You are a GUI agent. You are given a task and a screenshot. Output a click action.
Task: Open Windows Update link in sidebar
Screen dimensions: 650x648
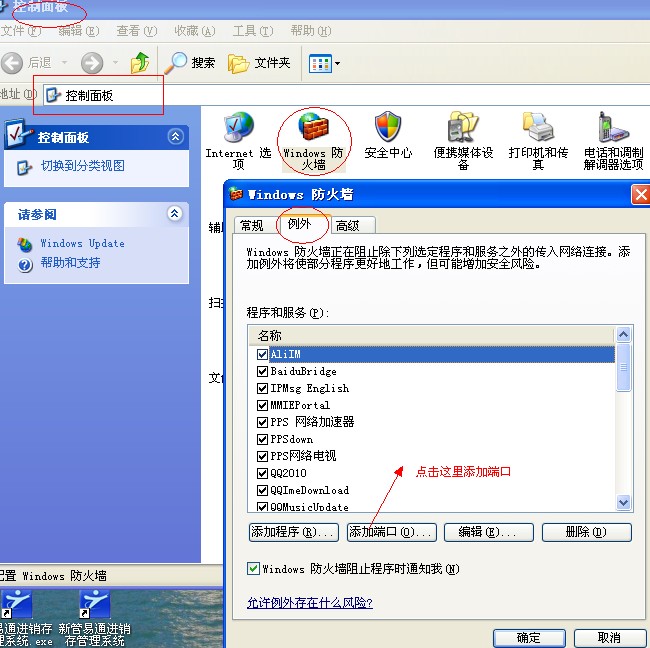[82, 243]
